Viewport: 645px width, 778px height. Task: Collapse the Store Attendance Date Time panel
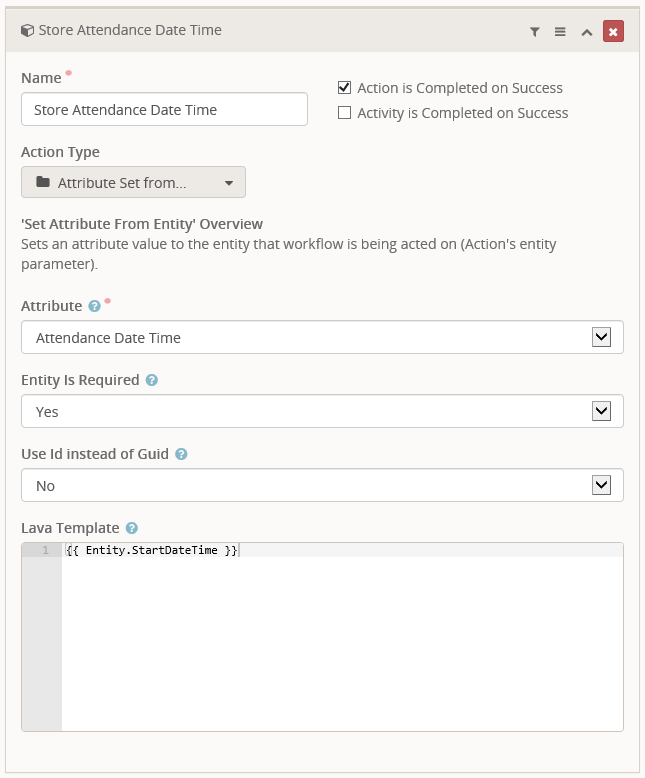click(587, 32)
